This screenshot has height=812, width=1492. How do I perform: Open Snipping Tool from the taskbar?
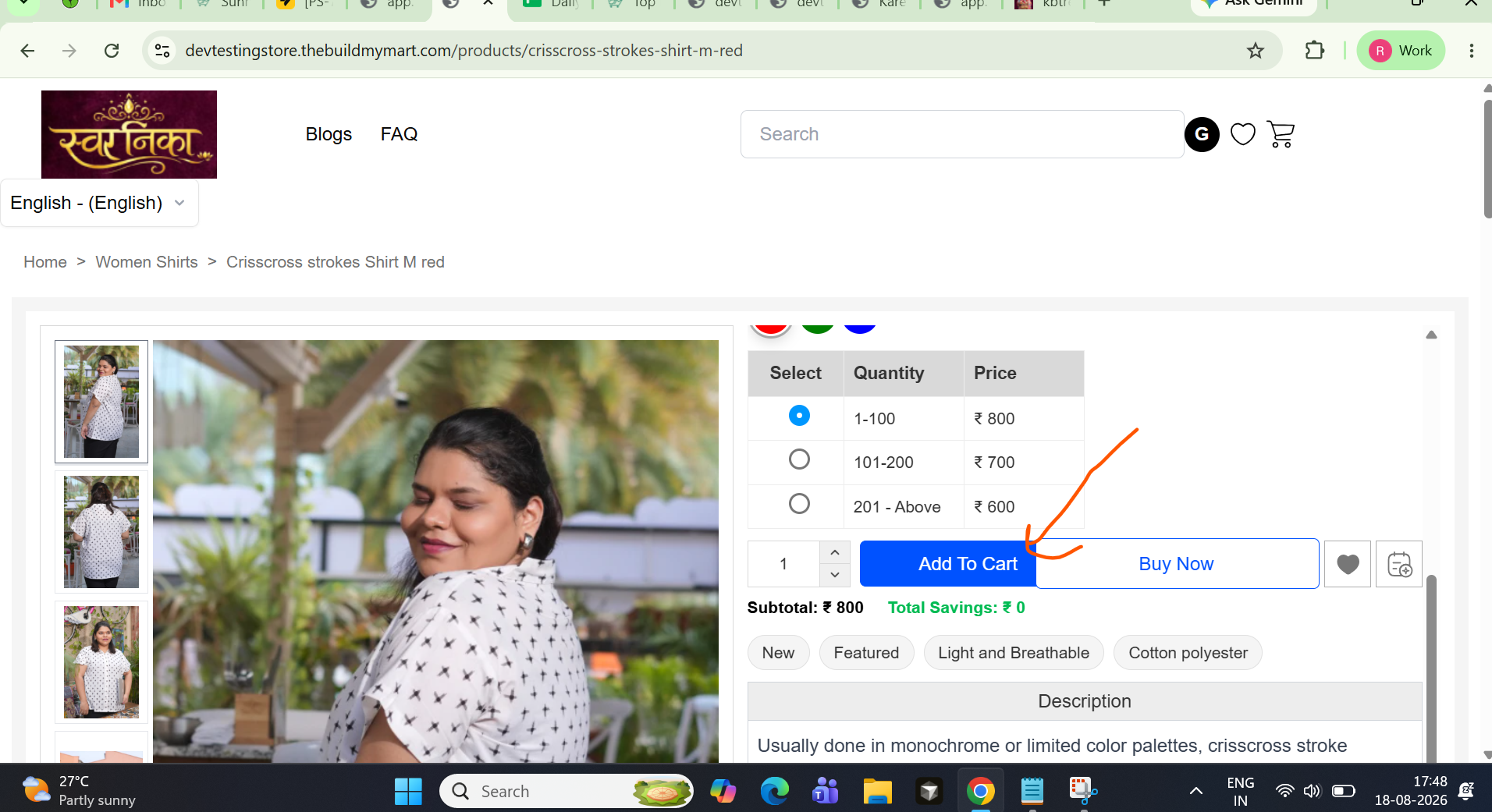click(1083, 791)
